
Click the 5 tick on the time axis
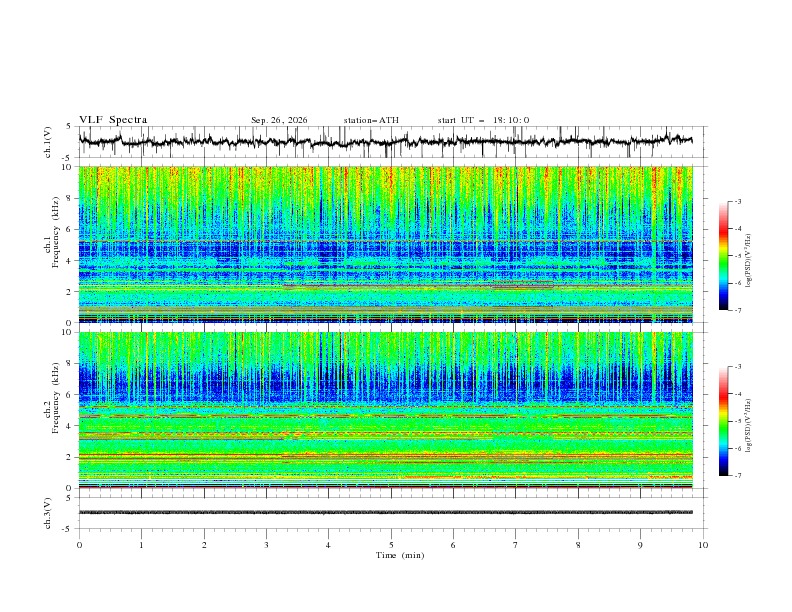pos(391,545)
